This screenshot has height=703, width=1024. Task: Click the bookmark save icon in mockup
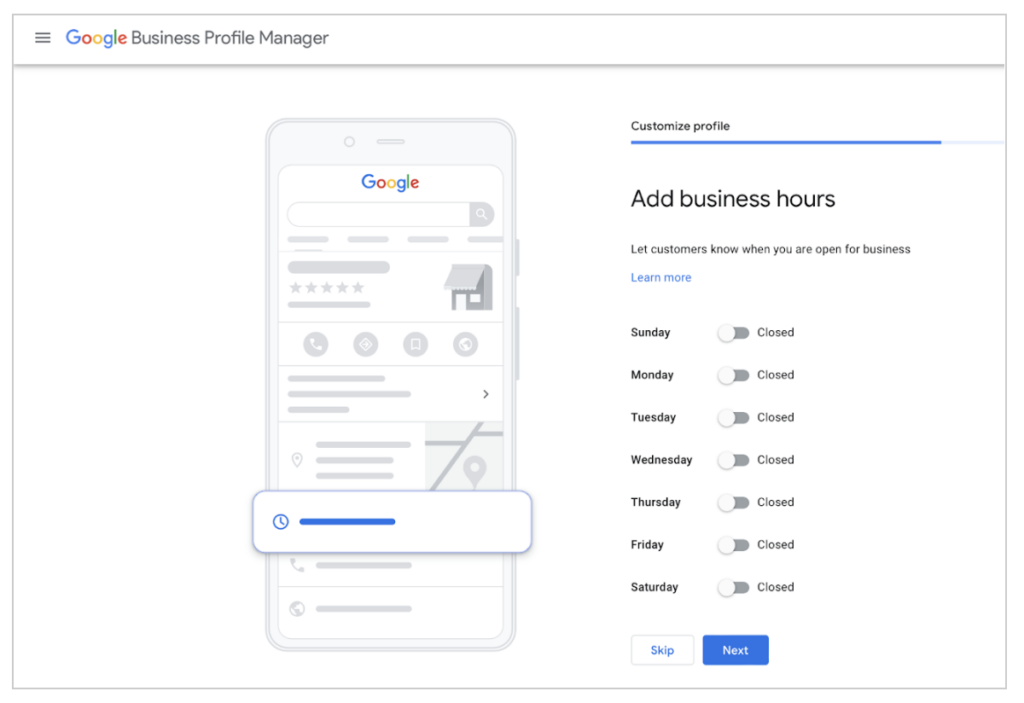coord(415,344)
